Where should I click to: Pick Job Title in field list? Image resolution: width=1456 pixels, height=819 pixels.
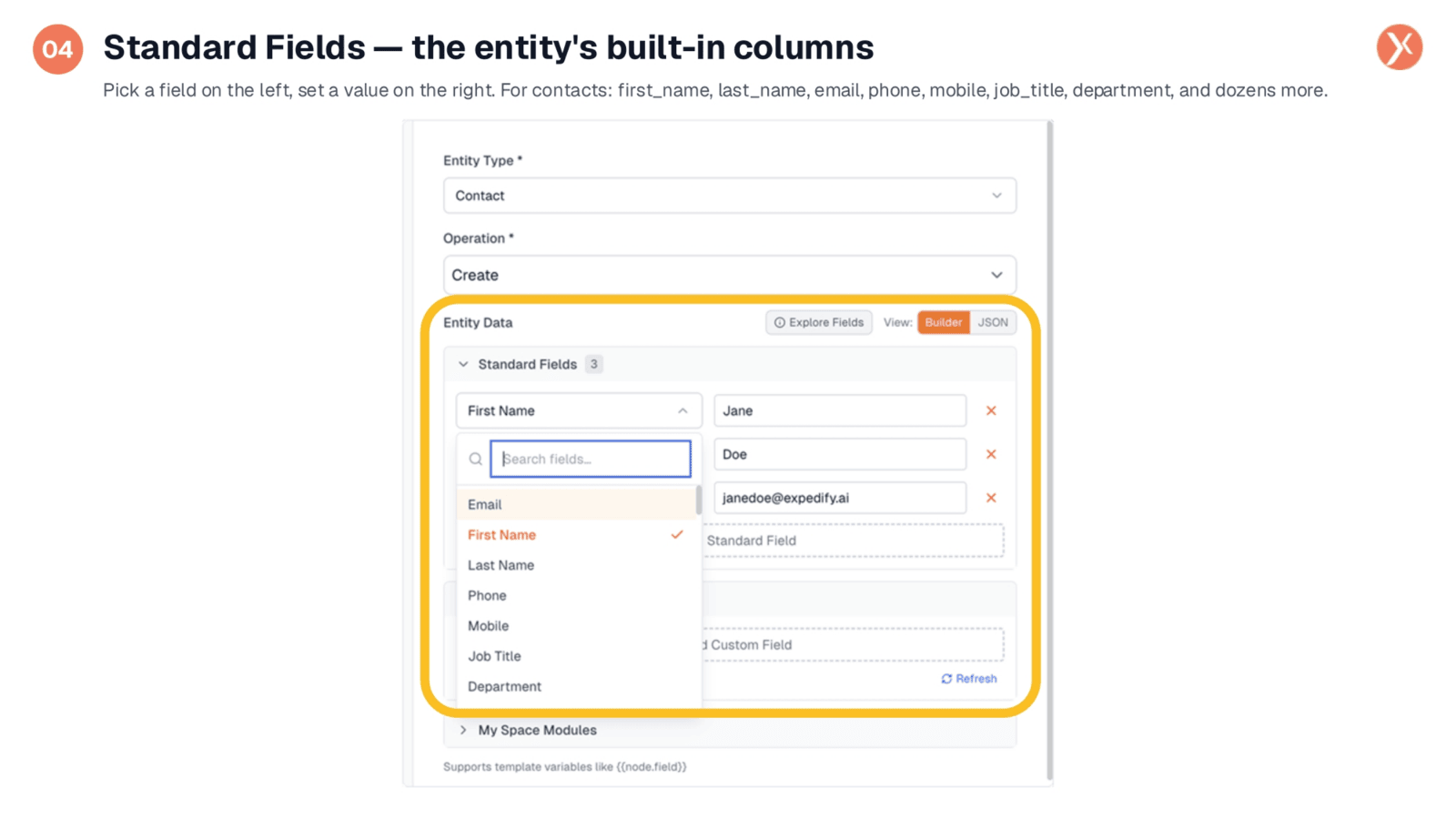click(577, 656)
